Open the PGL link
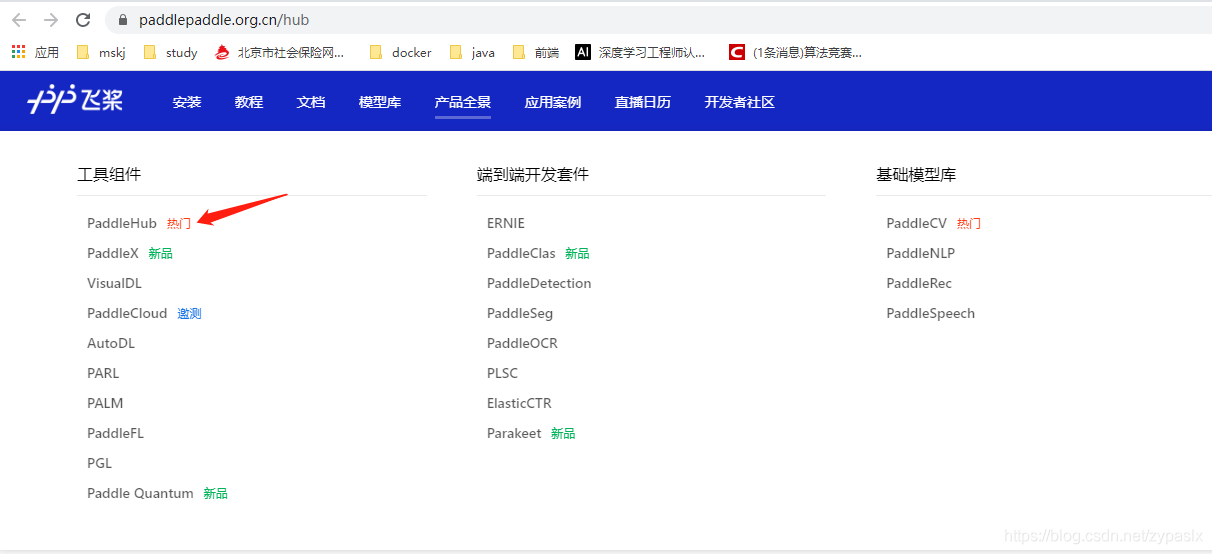 100,463
